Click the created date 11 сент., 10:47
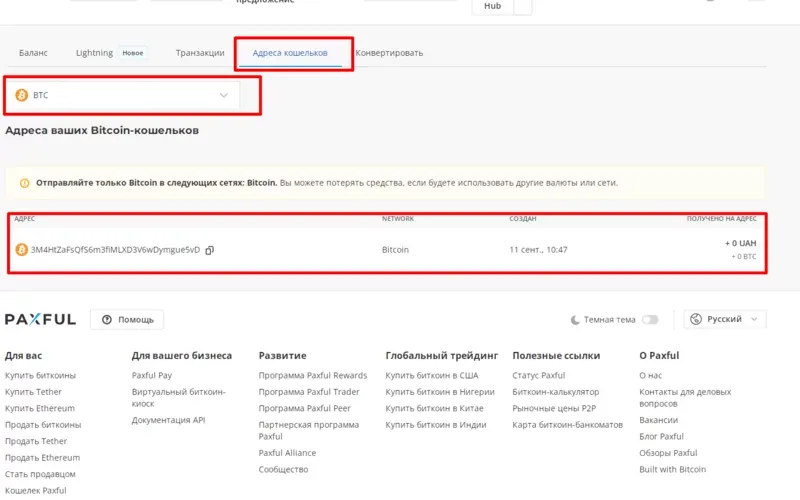Viewport: 800px width, 500px height. (538, 250)
